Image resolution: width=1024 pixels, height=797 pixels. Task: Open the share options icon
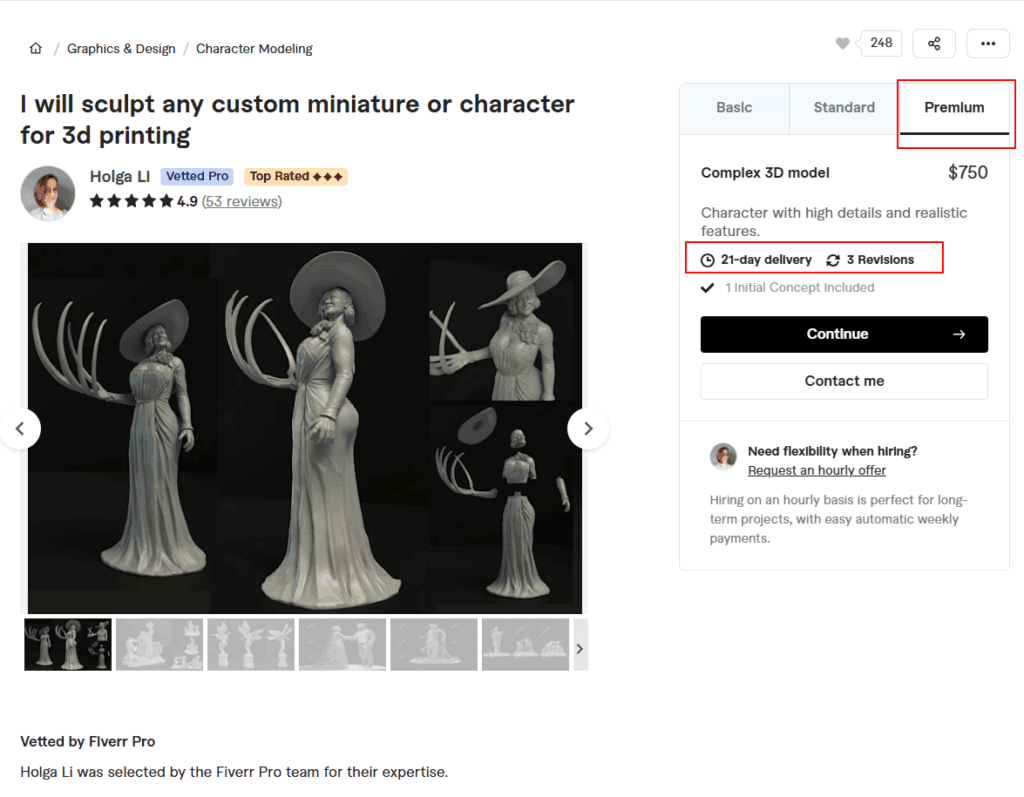coord(934,43)
